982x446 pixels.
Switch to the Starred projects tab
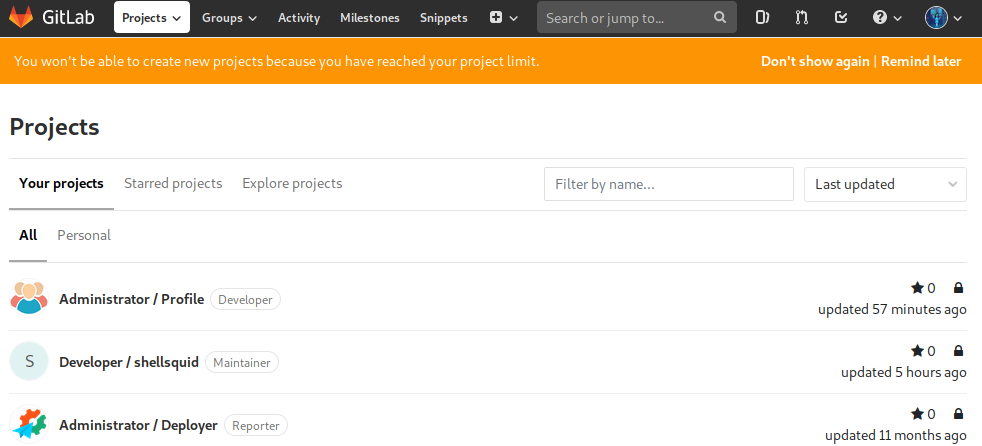[x=173, y=184]
